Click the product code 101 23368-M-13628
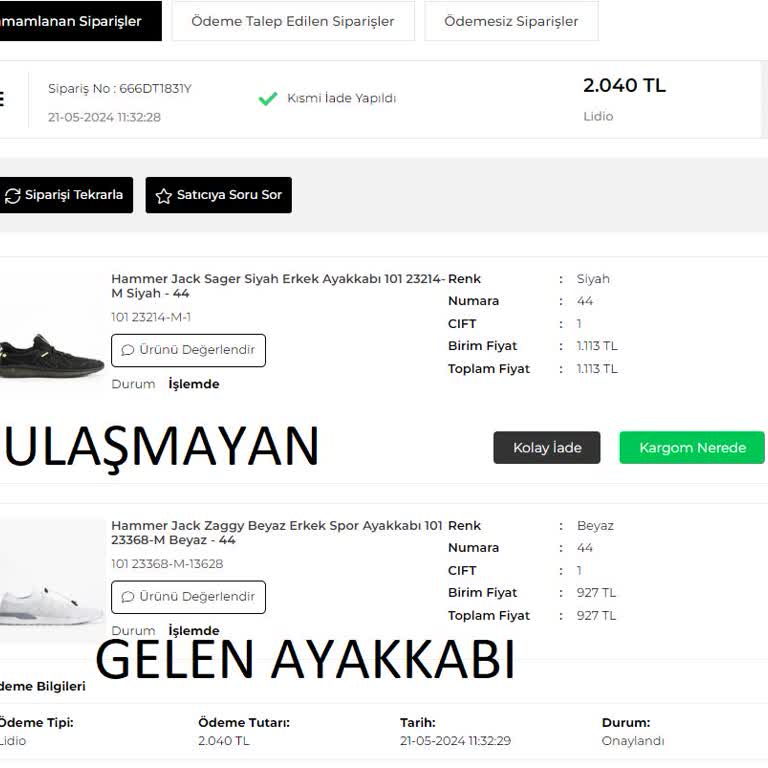This screenshot has width=768, height=768. [x=167, y=564]
